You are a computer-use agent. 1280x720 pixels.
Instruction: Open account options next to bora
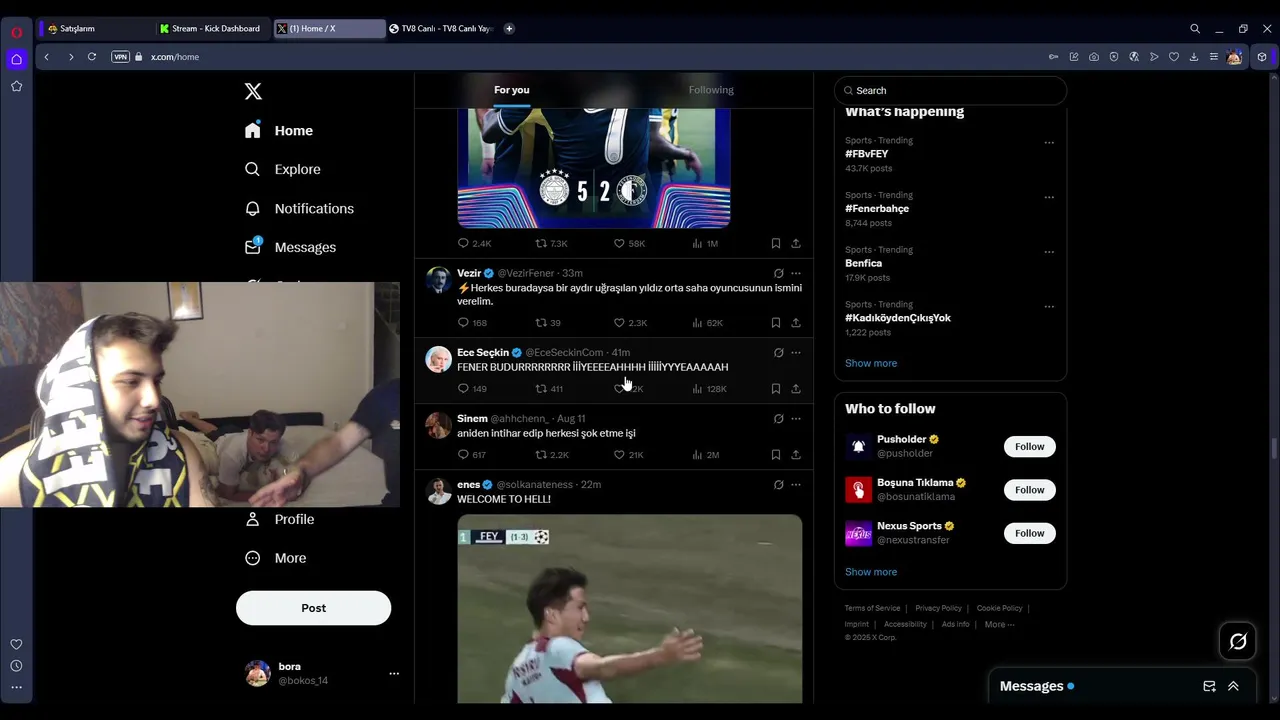coord(394,673)
